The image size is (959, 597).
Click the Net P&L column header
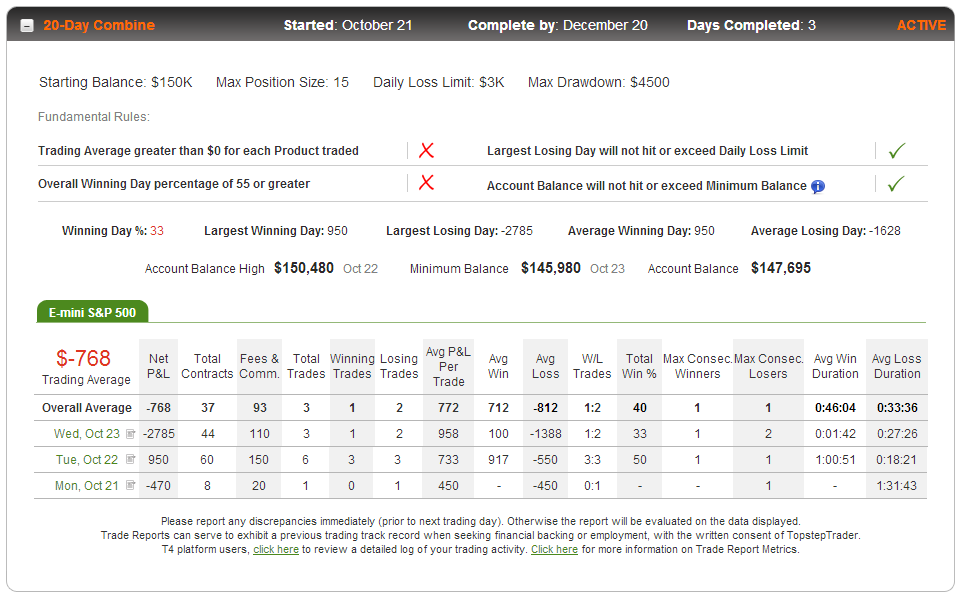click(158, 366)
